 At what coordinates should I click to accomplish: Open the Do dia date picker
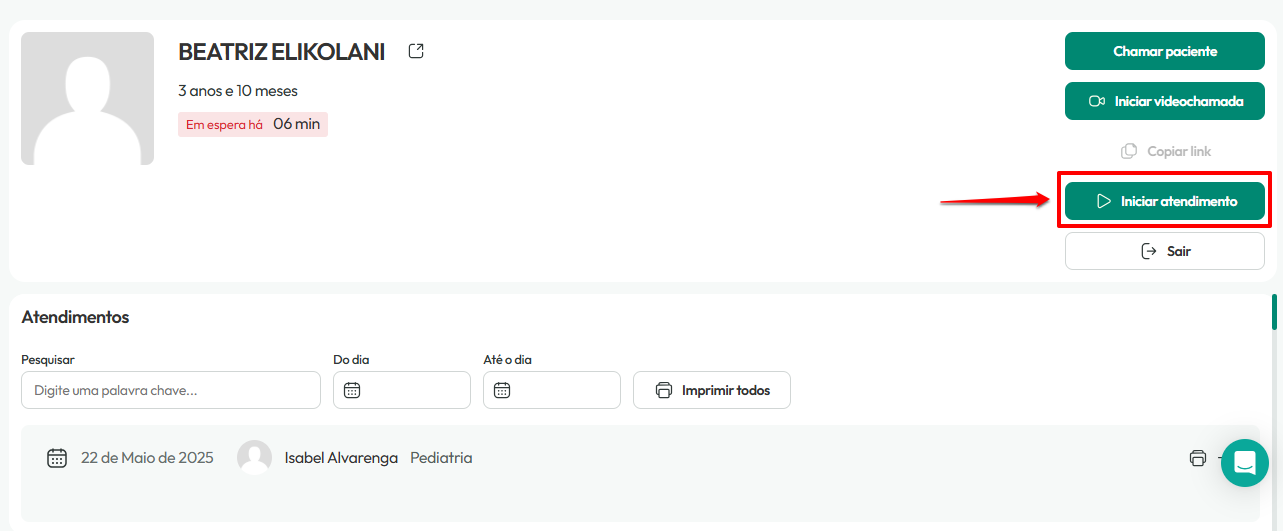tap(402, 390)
